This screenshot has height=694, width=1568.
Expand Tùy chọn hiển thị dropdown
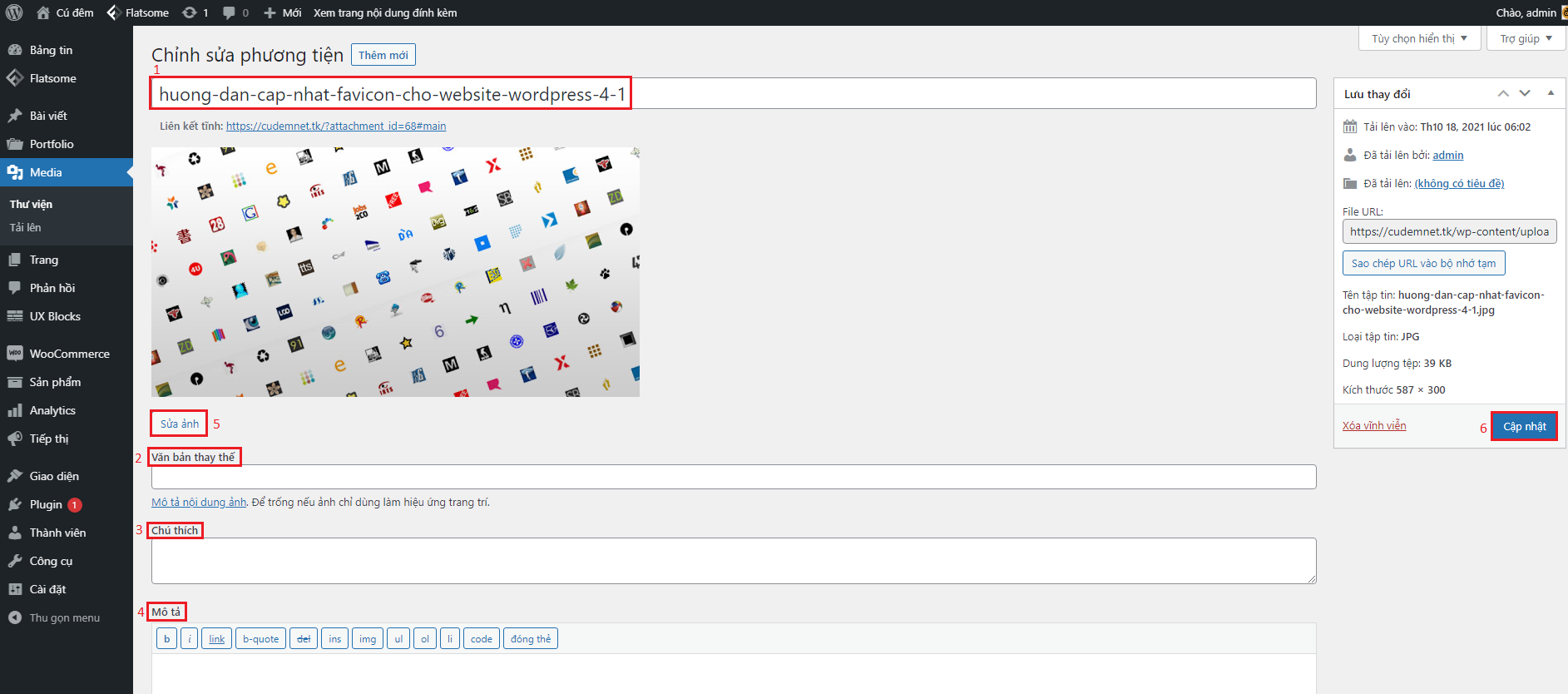(1419, 38)
